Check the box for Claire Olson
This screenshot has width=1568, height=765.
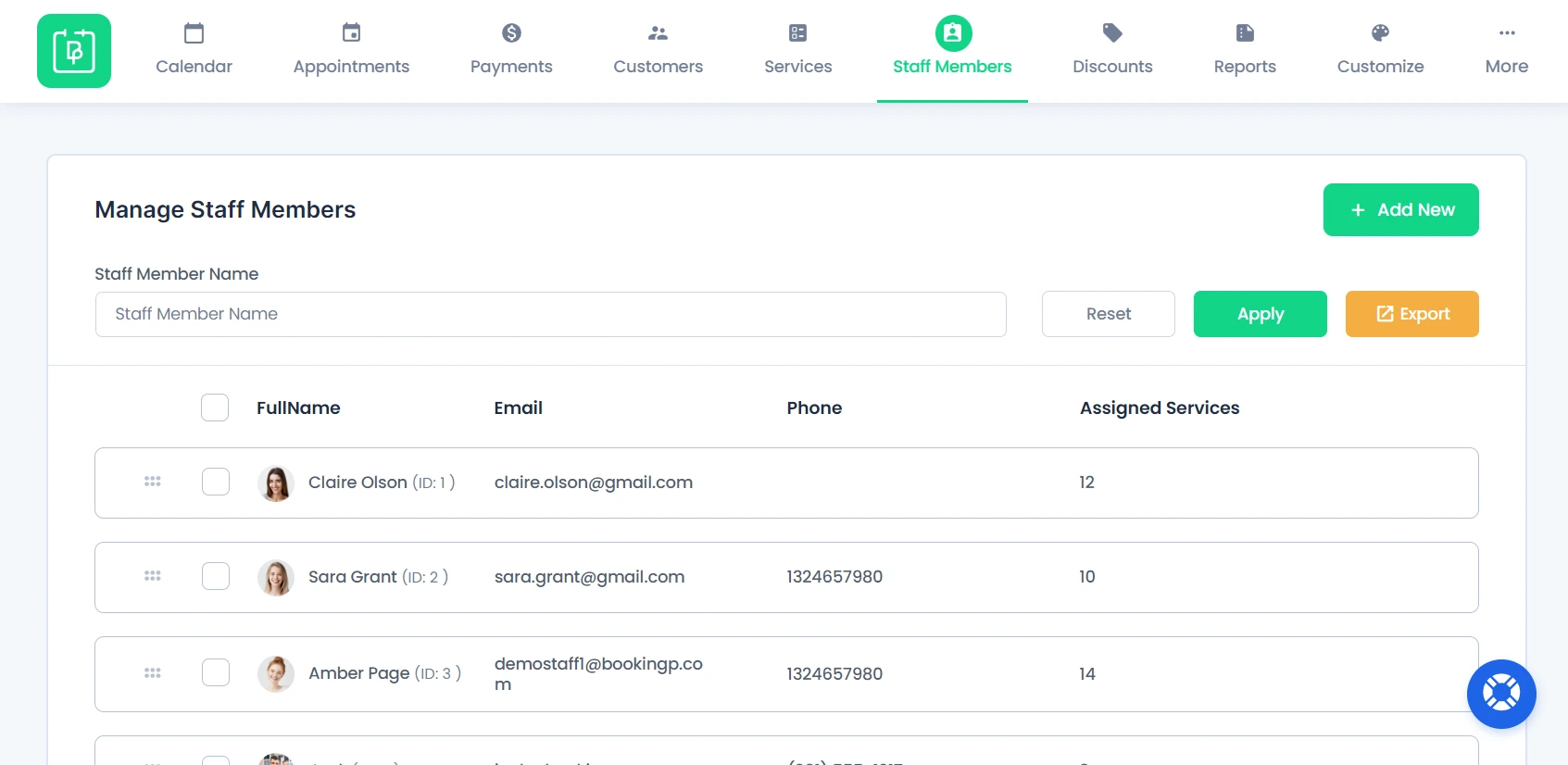point(216,482)
